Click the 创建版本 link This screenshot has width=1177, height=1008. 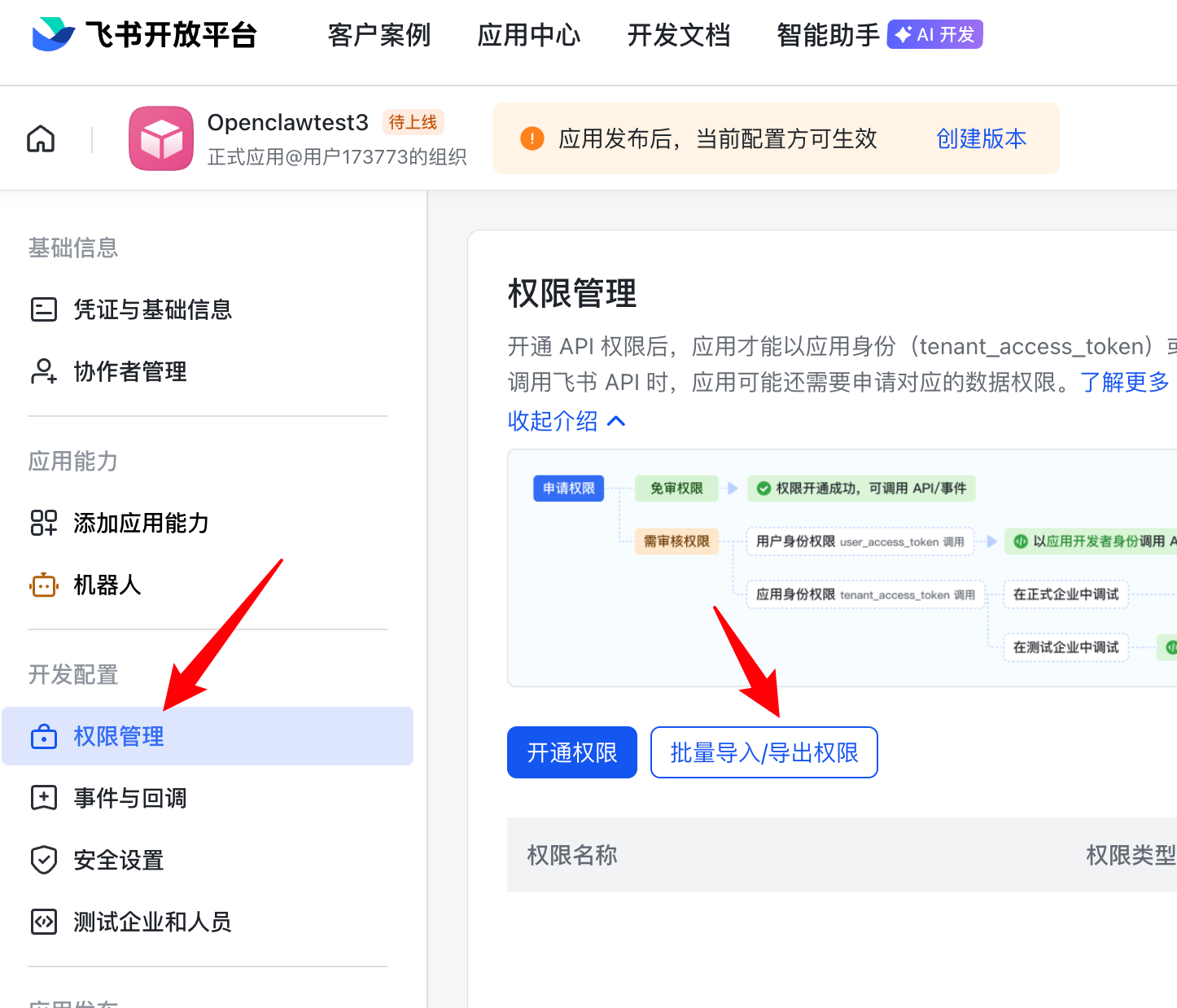point(981,138)
